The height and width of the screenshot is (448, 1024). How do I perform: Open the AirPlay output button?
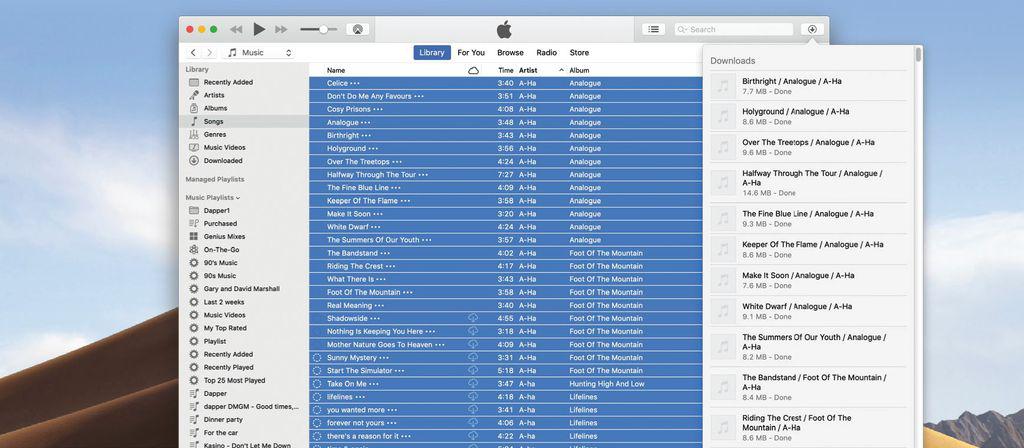coord(357,29)
